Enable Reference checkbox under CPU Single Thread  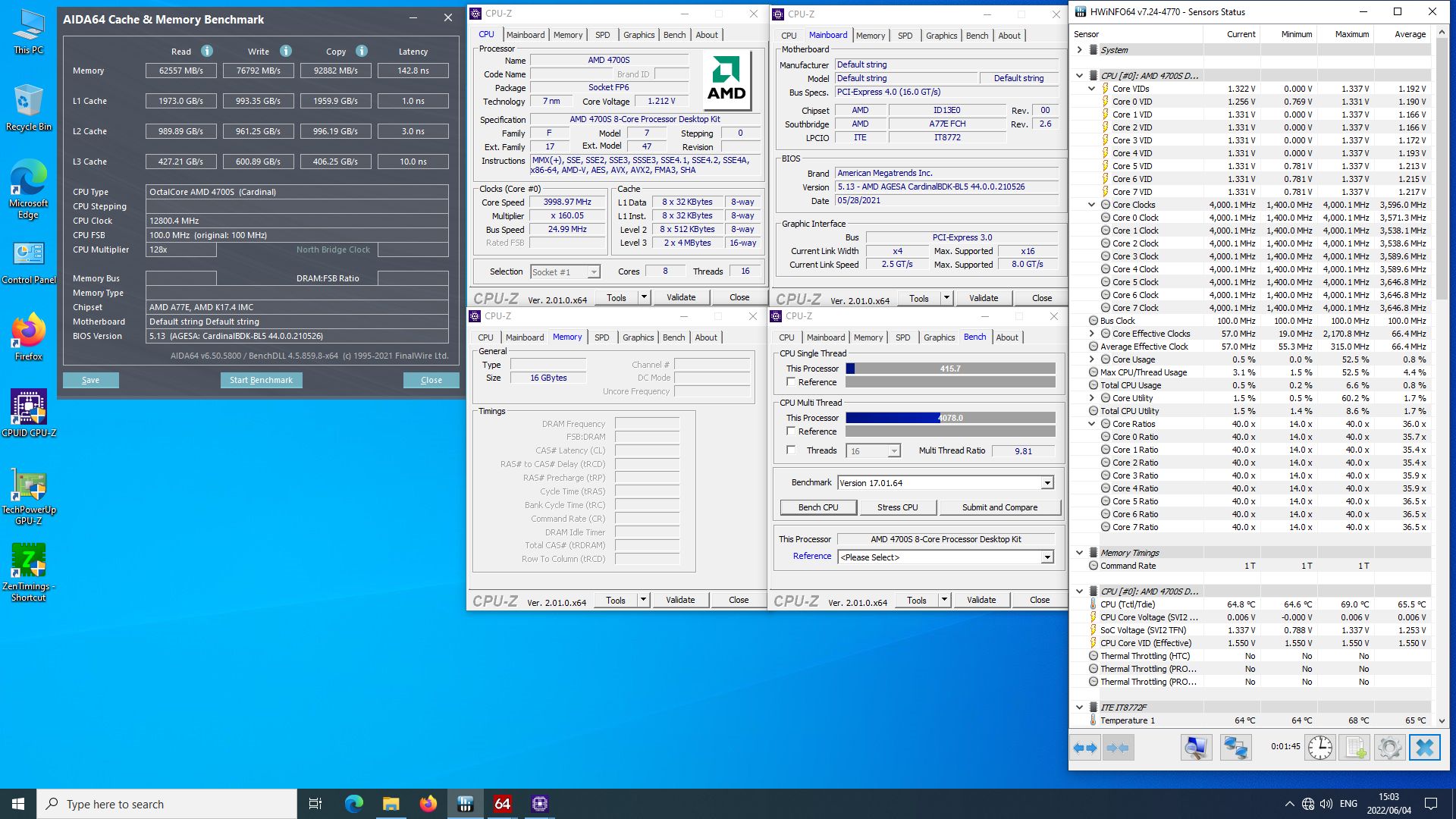pyautogui.click(x=791, y=382)
